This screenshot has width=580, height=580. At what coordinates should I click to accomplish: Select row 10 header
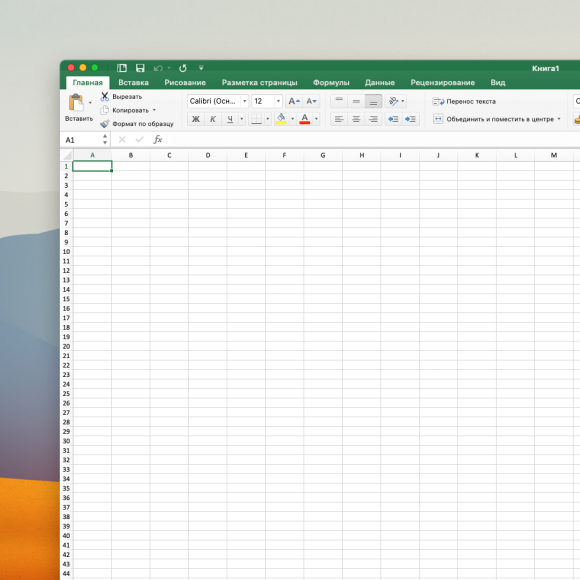click(x=67, y=252)
